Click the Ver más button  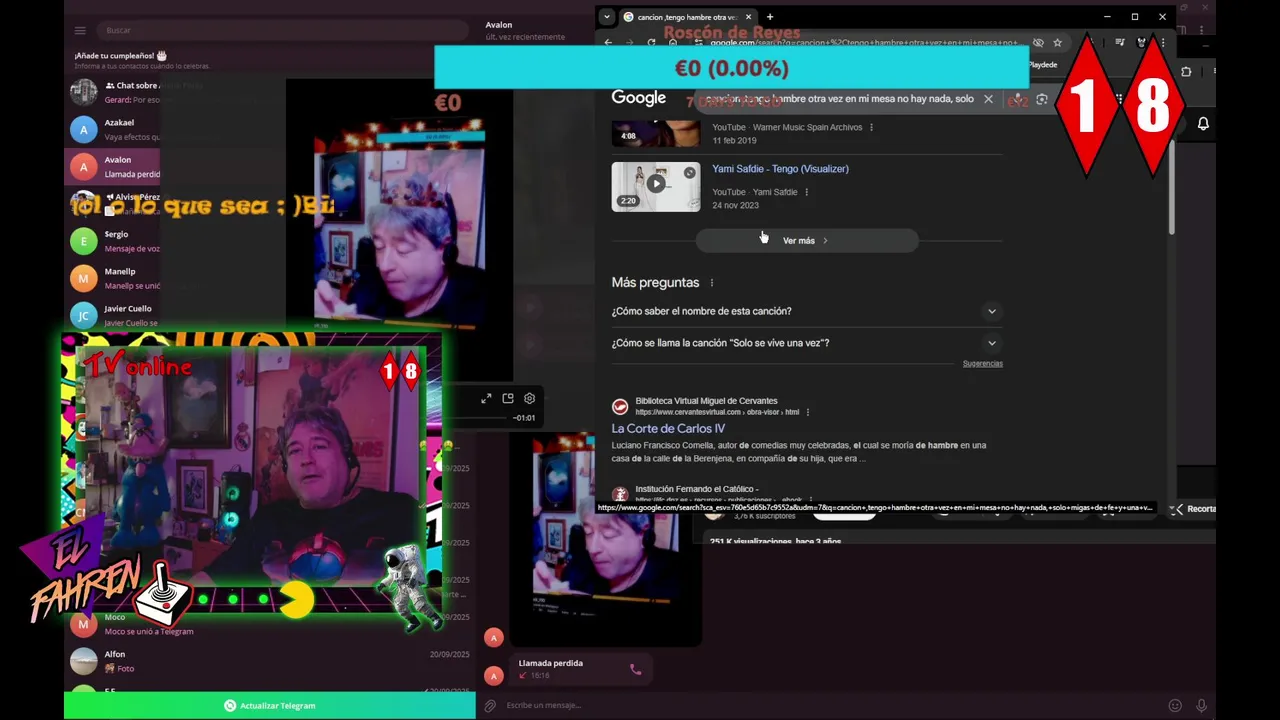click(x=807, y=241)
